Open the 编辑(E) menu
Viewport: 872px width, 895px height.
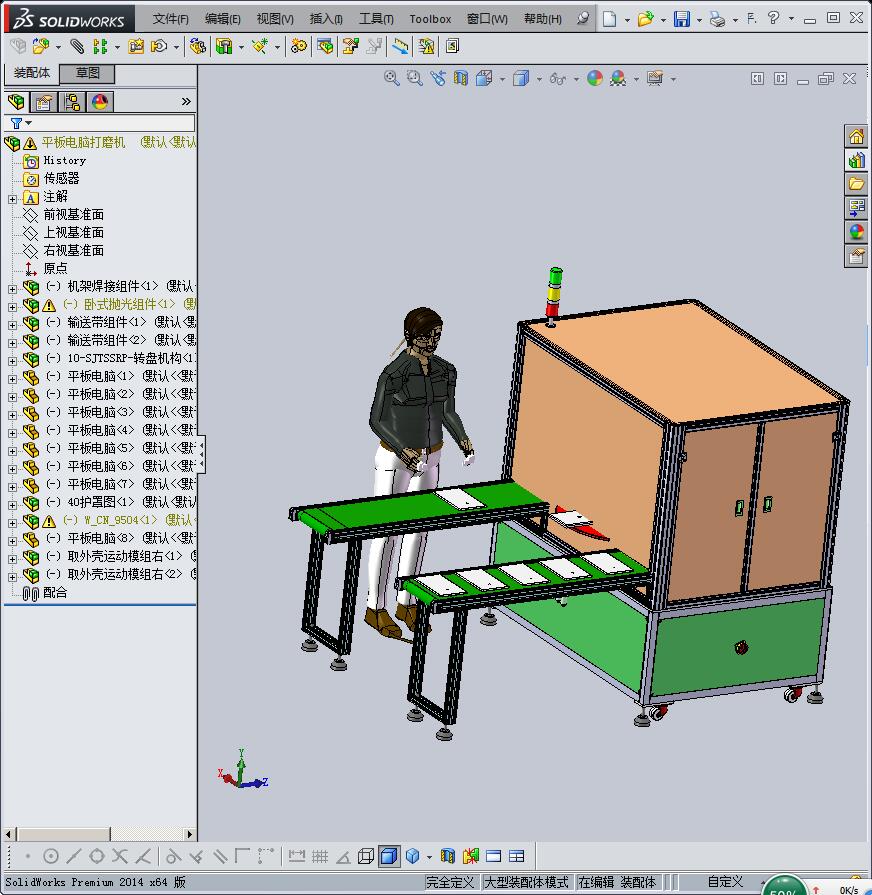point(223,19)
